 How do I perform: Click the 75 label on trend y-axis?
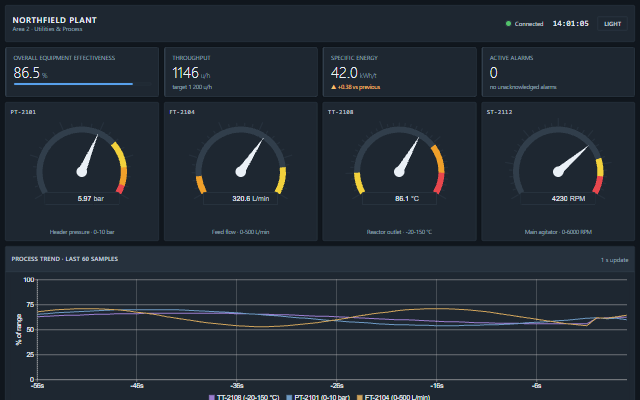pos(30,304)
